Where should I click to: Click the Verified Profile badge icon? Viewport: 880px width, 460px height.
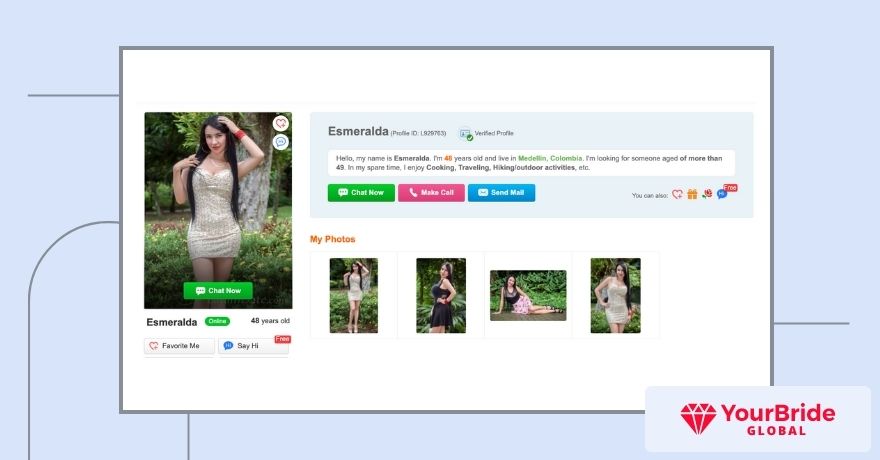pos(466,133)
